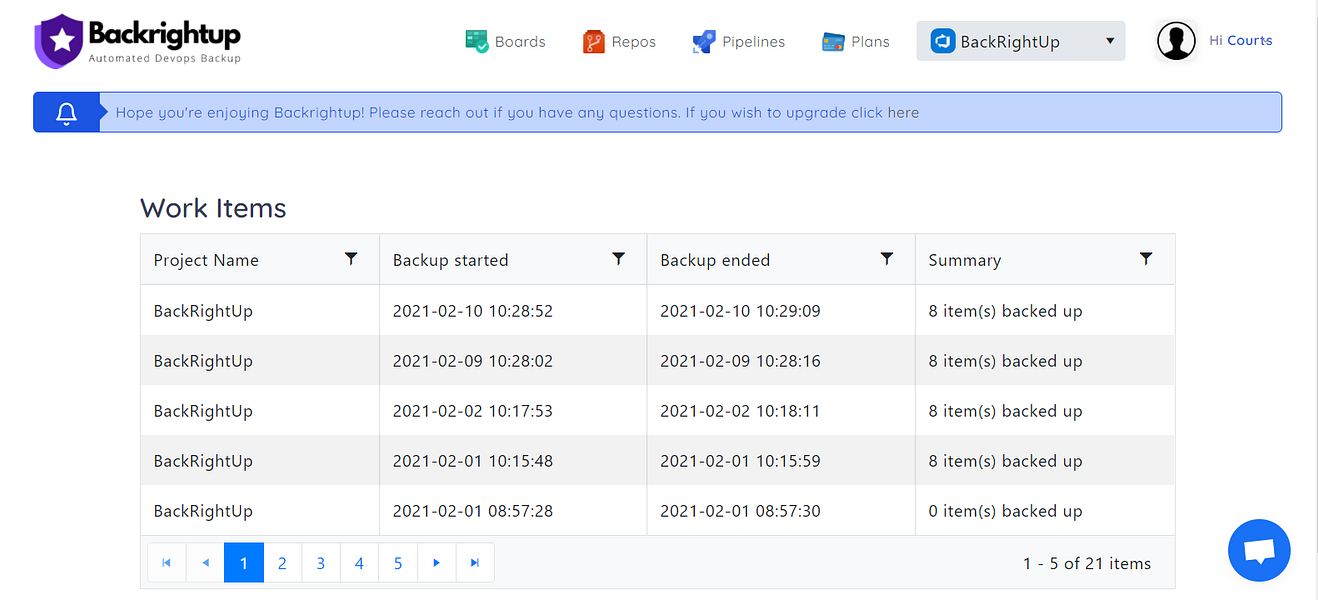Viewport: 1318px width, 600px height.
Task: Click backup started 2021-02-01 10:15:48
Action: (x=473, y=461)
